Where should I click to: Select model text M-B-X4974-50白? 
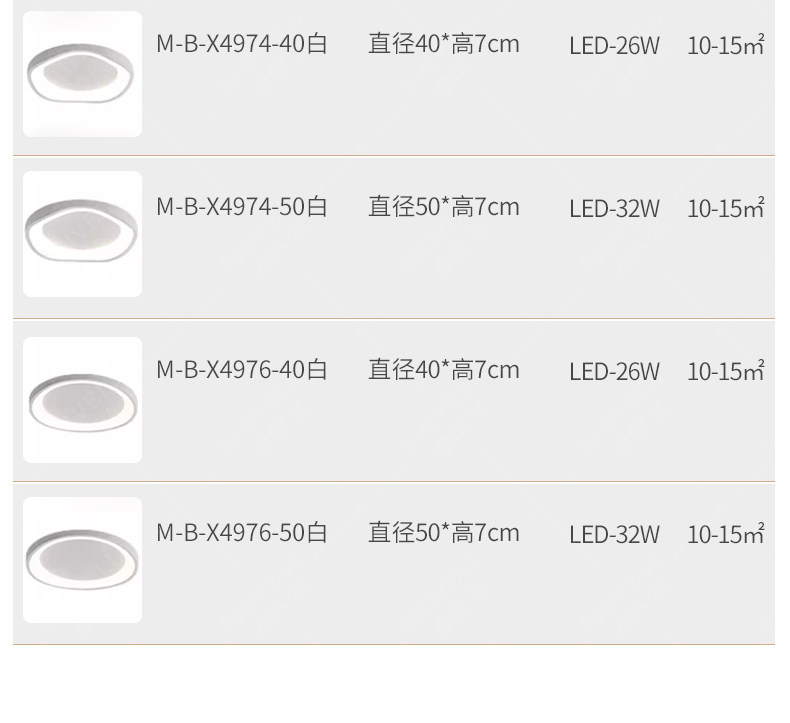pos(242,207)
